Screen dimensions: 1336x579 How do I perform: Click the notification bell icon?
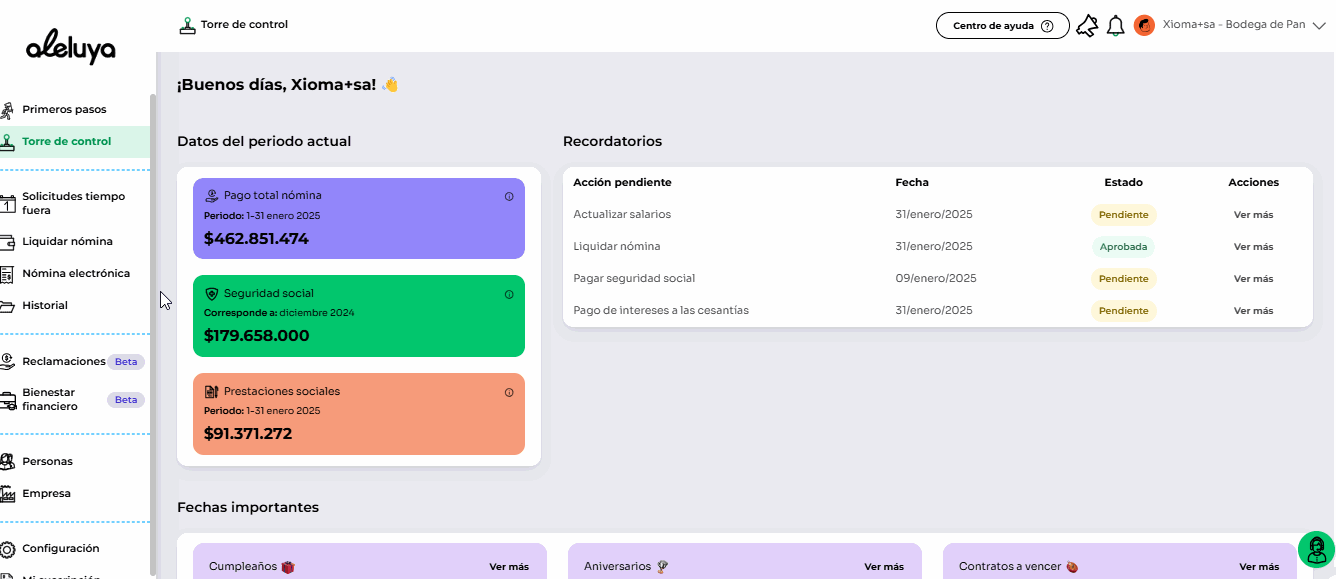coord(1116,26)
